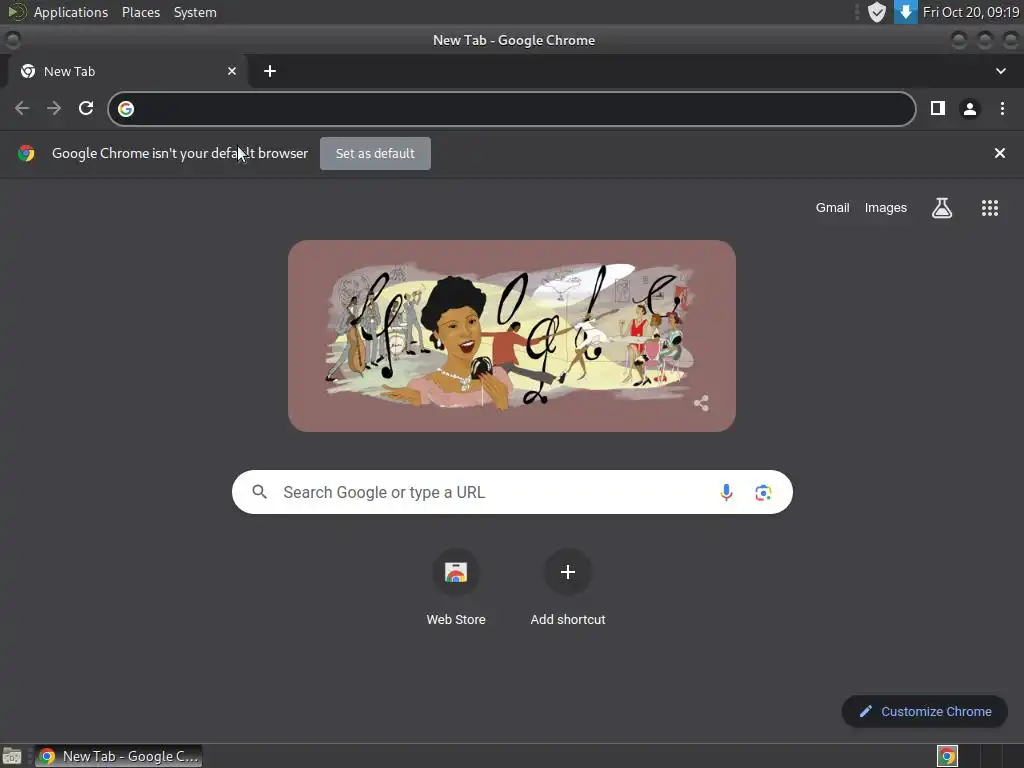Click Google icon in address bar
The height and width of the screenshot is (768, 1024).
(x=126, y=108)
